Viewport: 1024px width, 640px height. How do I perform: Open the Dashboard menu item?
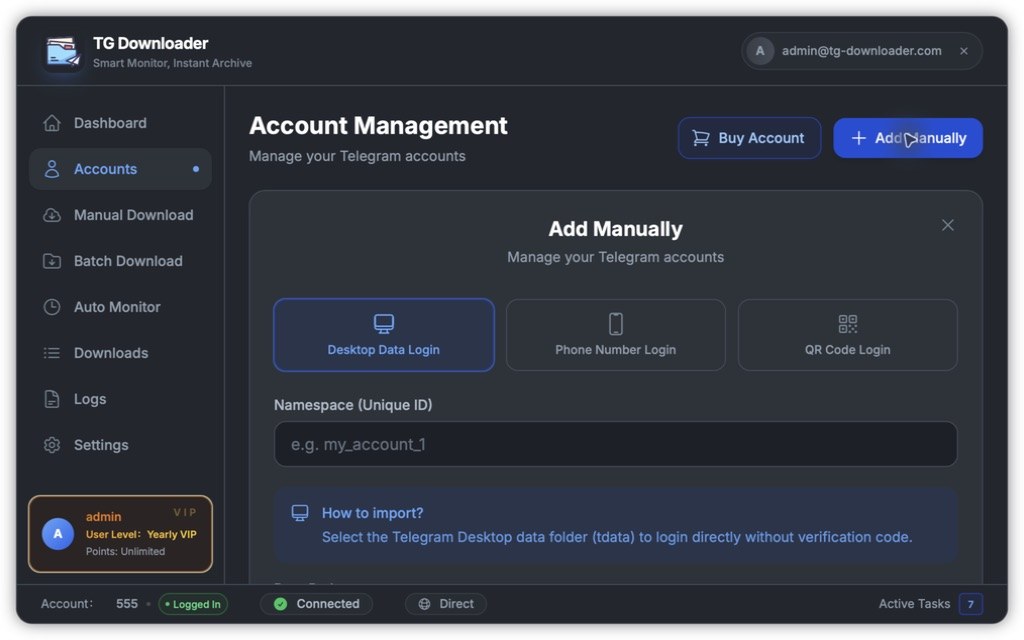click(x=120, y=123)
